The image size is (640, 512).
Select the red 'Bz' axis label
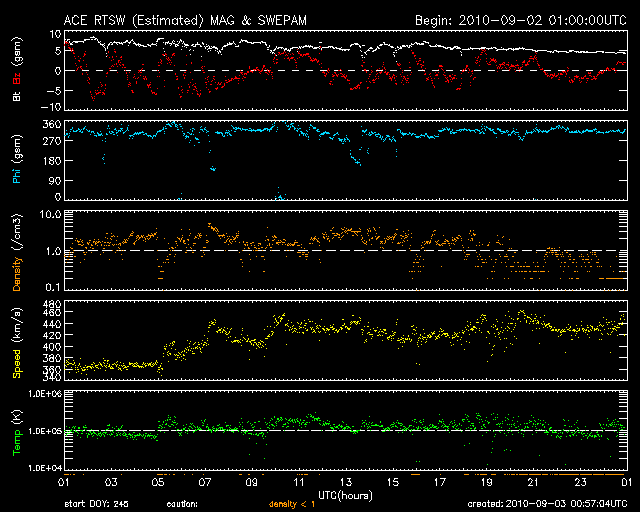(x=17, y=78)
